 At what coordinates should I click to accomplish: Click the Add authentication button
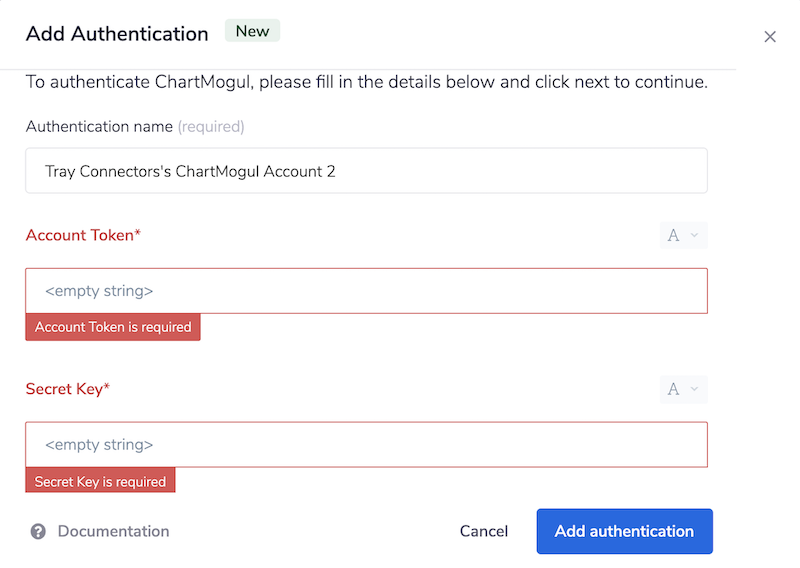[x=624, y=531]
